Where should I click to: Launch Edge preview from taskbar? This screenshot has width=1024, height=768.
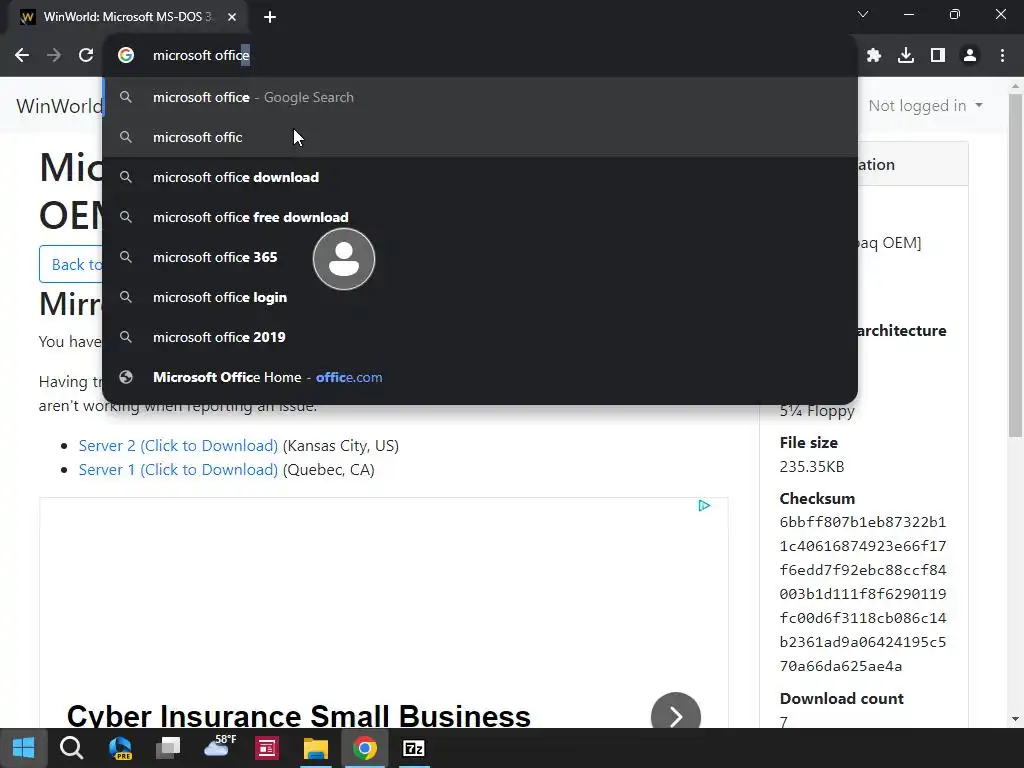(120, 748)
